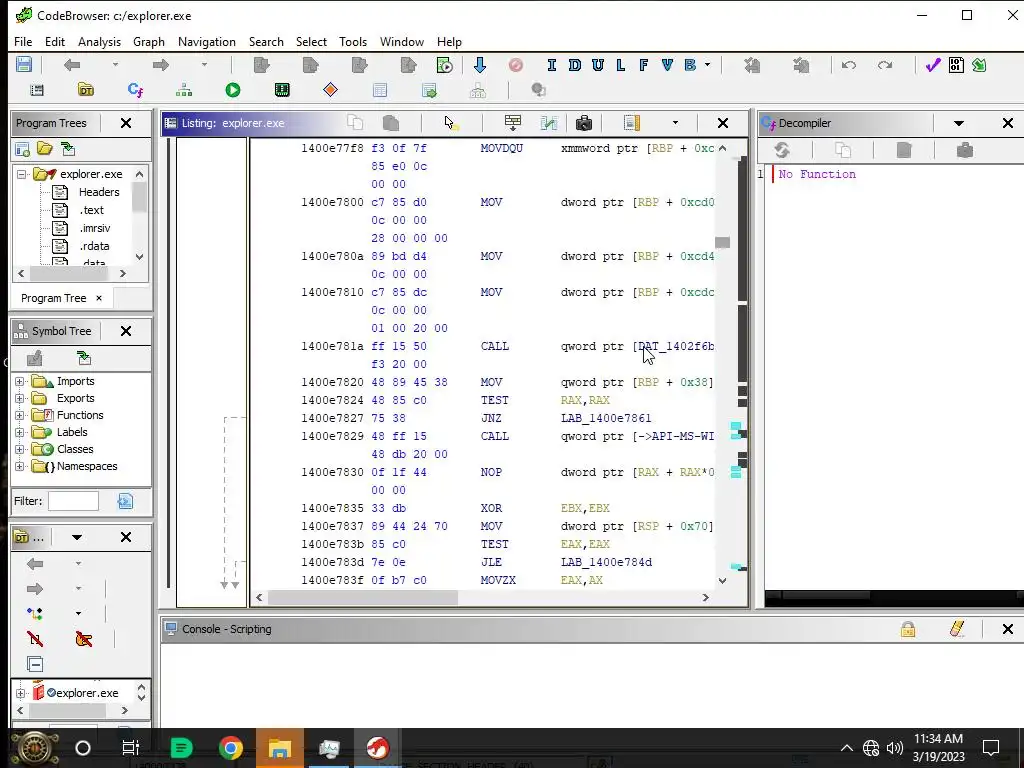Click the green Script Manager play icon
Image resolution: width=1024 pixels, height=768 pixels.
pyautogui.click(x=233, y=89)
